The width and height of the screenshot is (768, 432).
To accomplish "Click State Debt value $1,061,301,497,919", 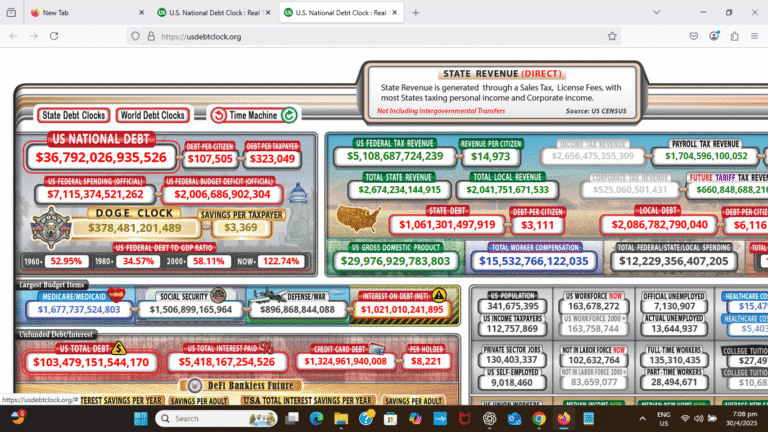I will click(447, 224).
